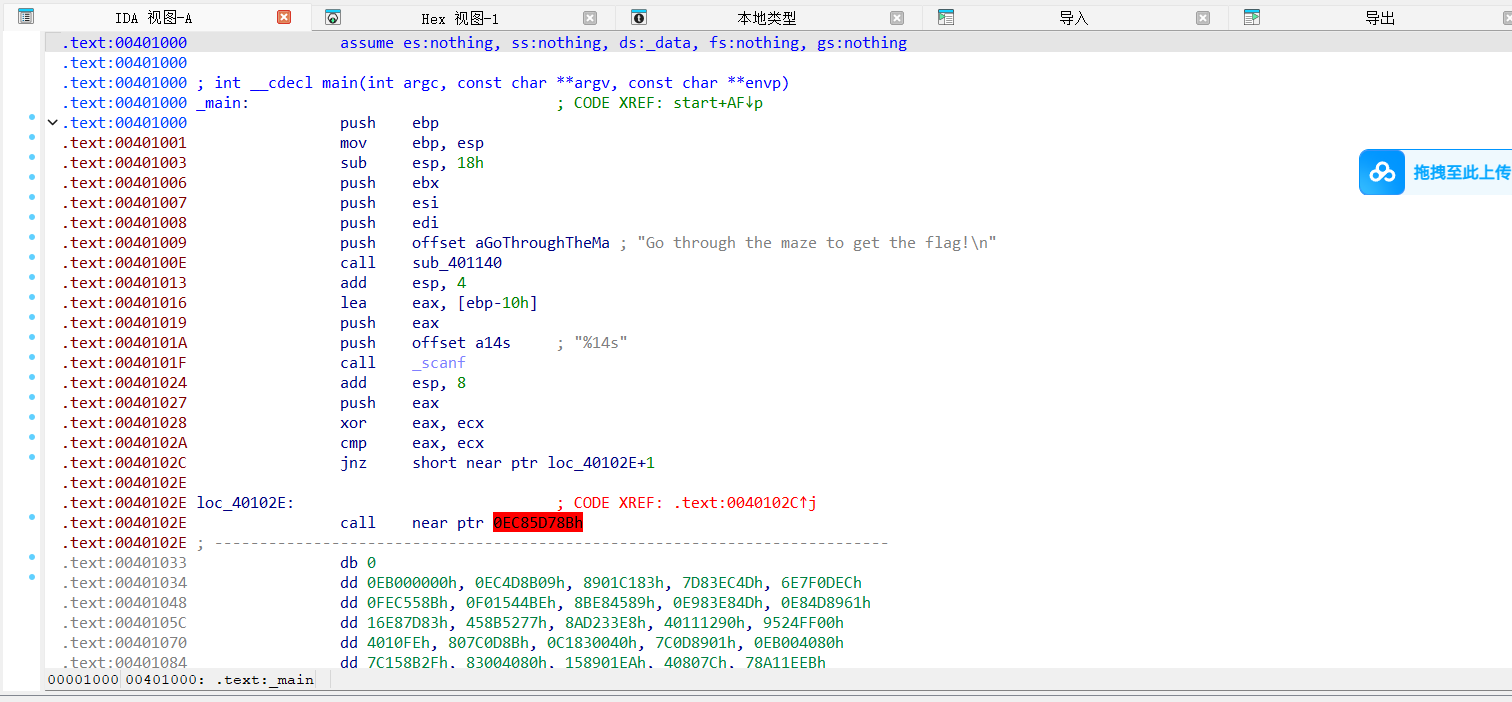Select the dd 0EB000000h data line
This screenshot has height=702, width=1512.
(601, 583)
